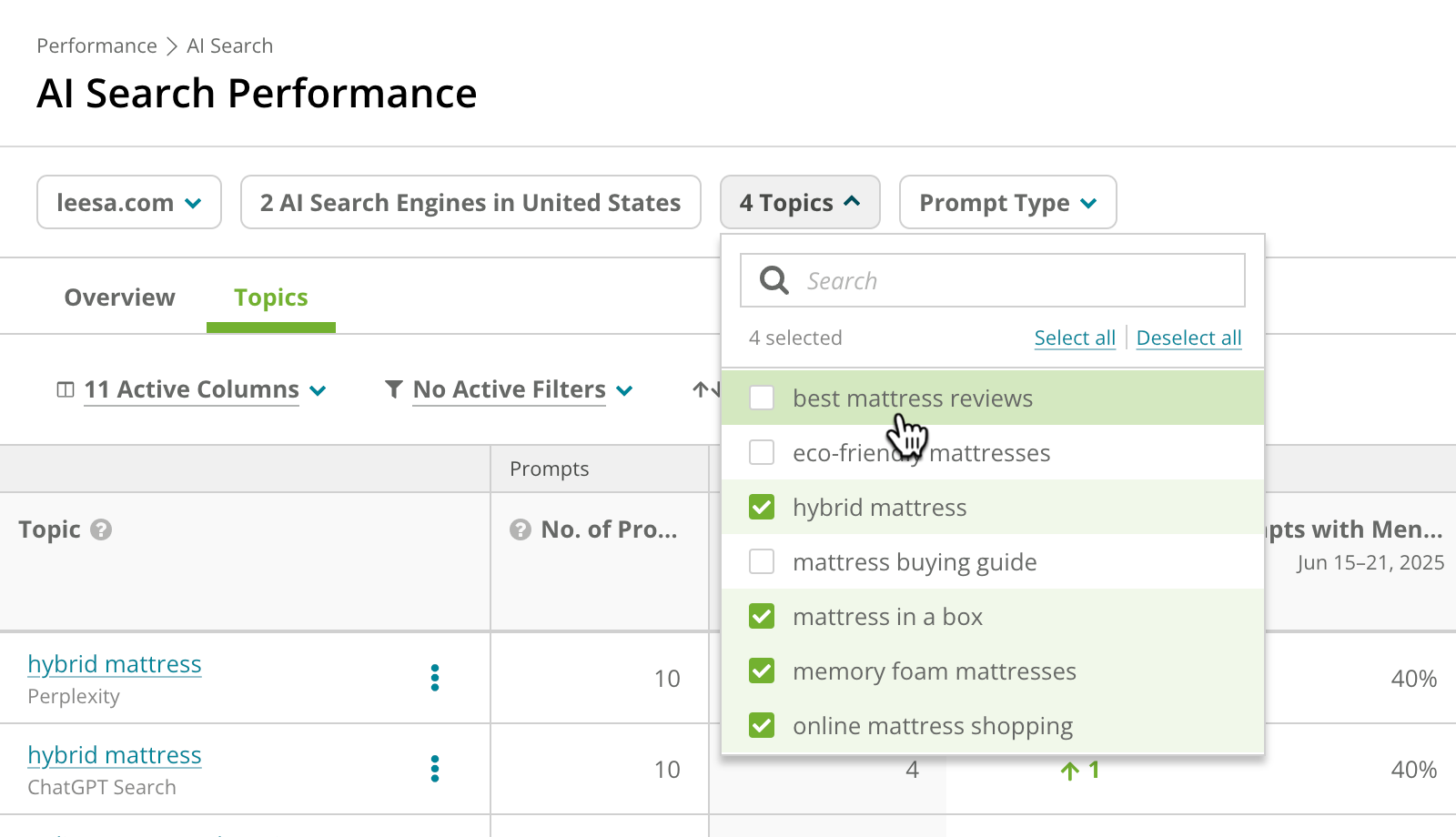Collapse the 4 Topics dropdown
This screenshot has height=837, width=1456.
[800, 202]
